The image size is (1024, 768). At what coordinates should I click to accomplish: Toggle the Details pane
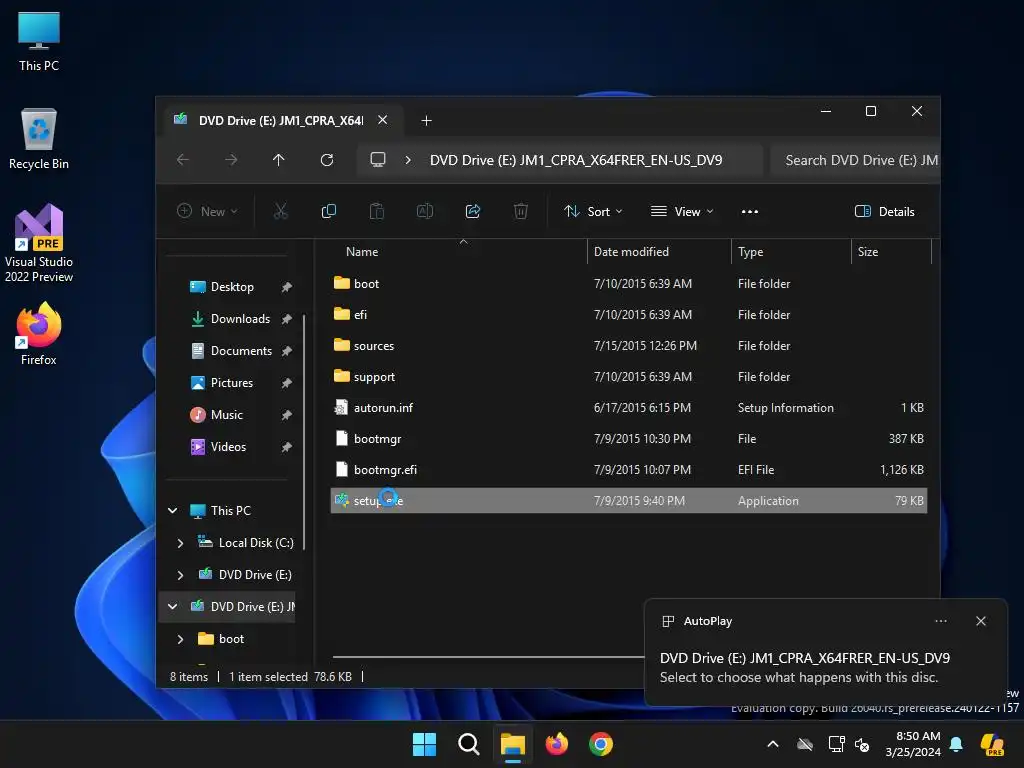point(885,211)
